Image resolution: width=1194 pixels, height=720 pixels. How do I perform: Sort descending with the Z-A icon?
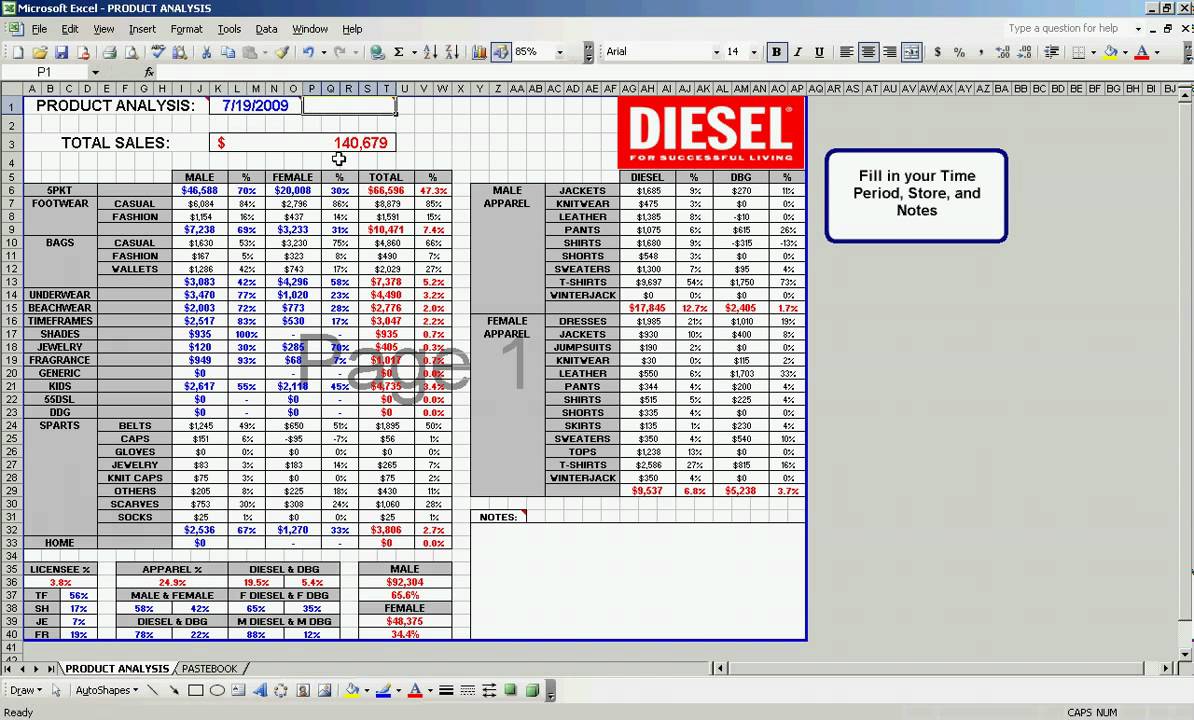pyautogui.click(x=452, y=52)
